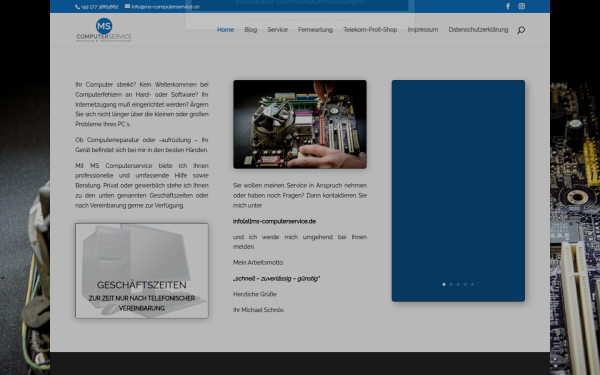This screenshot has width=600, height=375.
Task: Select the first slider dot
Action: pos(444,284)
